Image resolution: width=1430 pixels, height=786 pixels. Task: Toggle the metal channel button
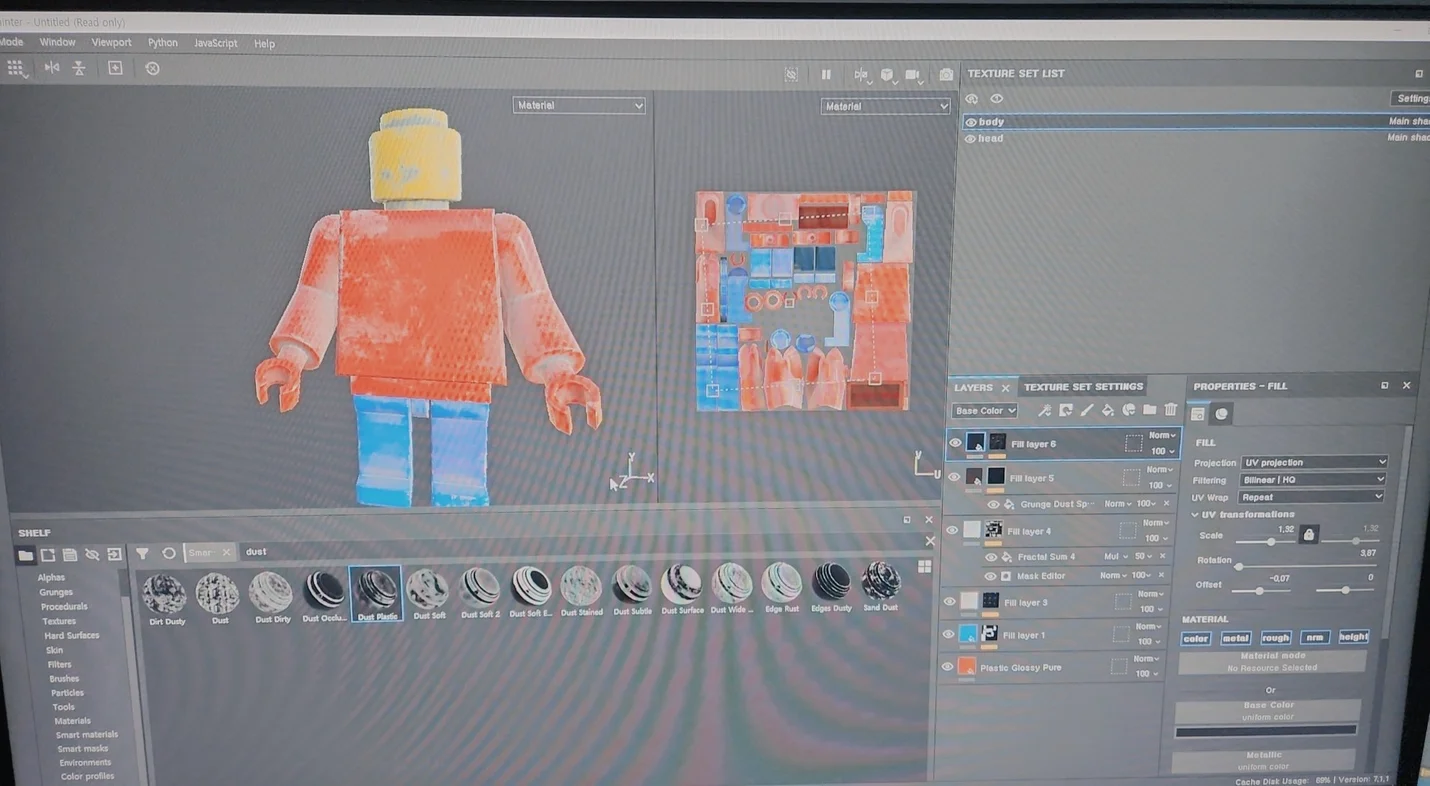(x=1236, y=638)
